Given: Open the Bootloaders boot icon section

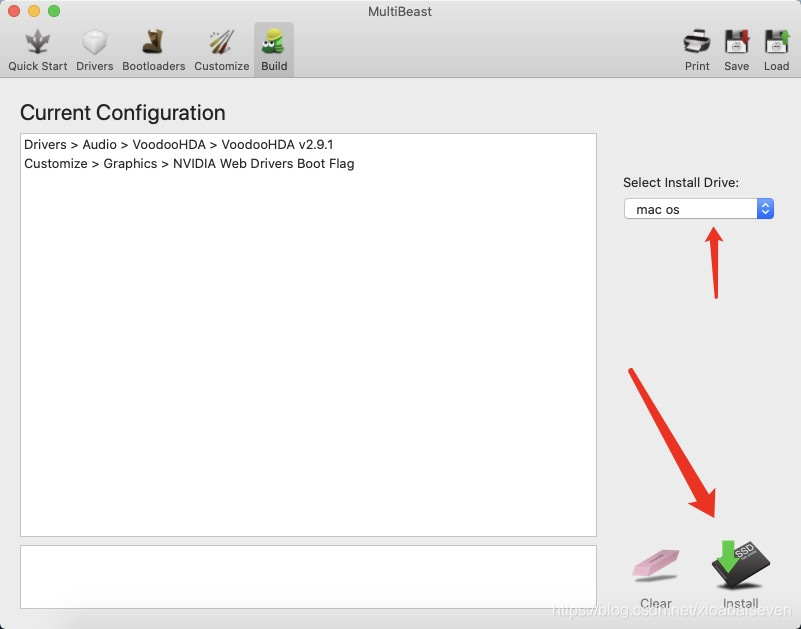Looking at the screenshot, I should pos(153,50).
